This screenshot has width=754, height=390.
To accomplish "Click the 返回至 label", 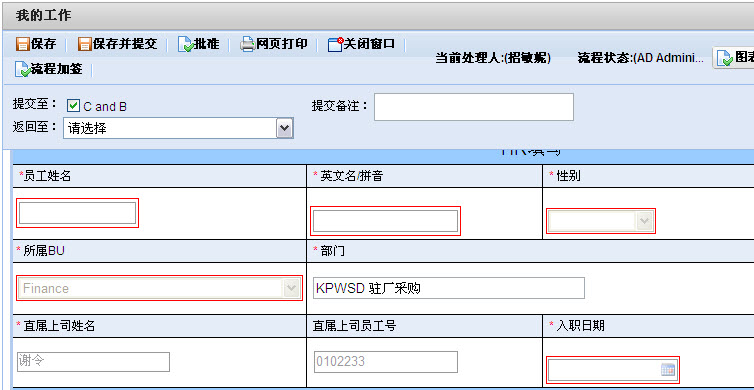I will [x=35, y=127].
